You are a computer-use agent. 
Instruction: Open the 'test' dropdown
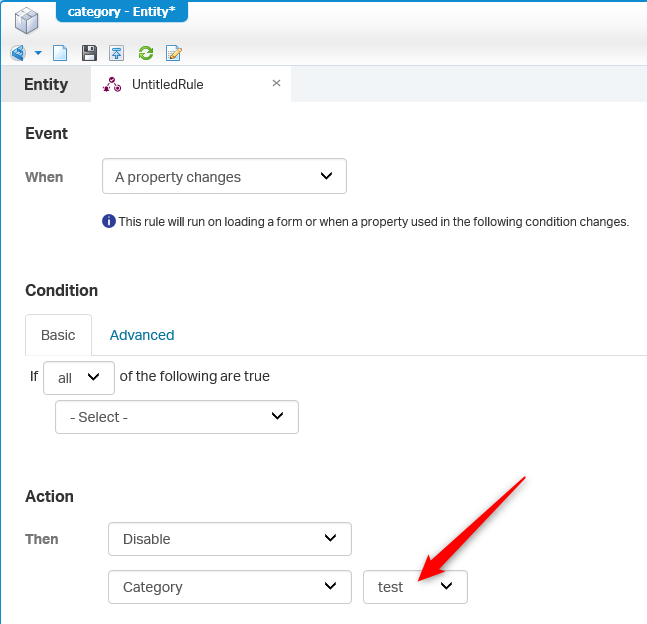[x=415, y=587]
